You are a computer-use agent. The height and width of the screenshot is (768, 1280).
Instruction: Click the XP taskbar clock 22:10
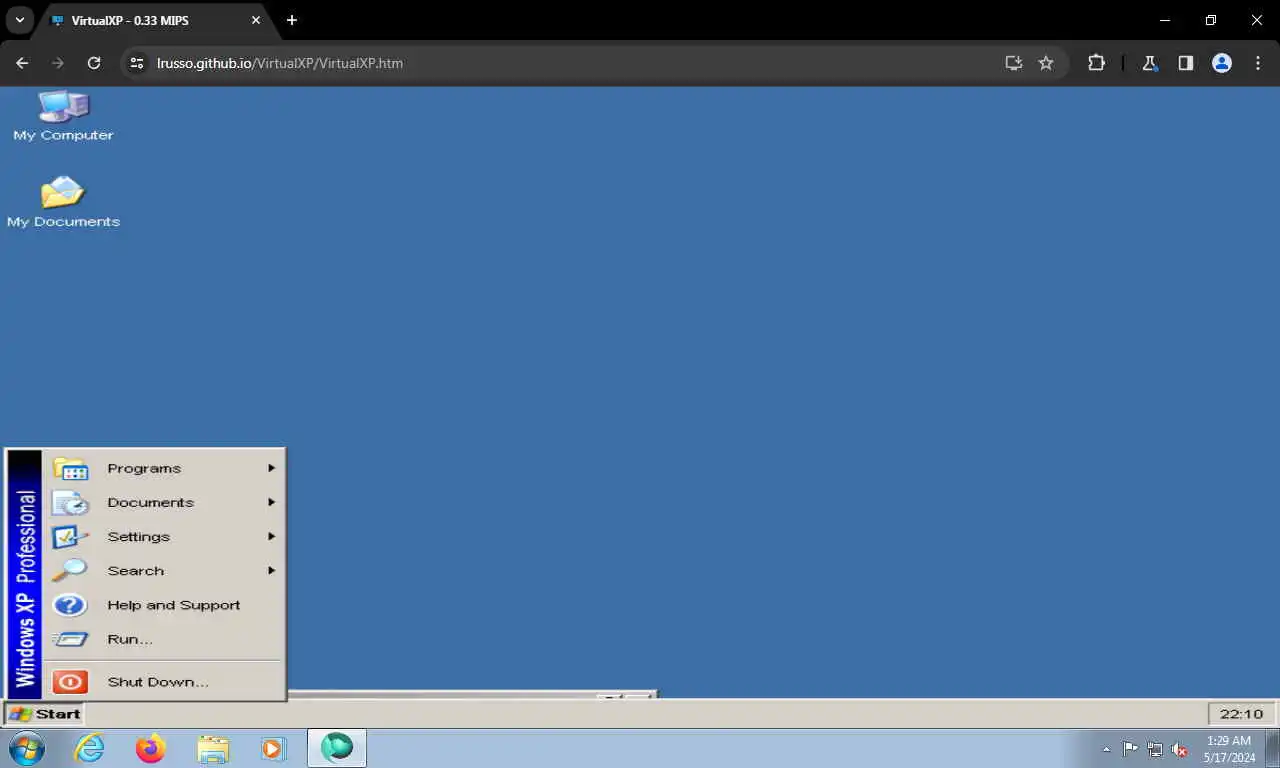(1241, 714)
